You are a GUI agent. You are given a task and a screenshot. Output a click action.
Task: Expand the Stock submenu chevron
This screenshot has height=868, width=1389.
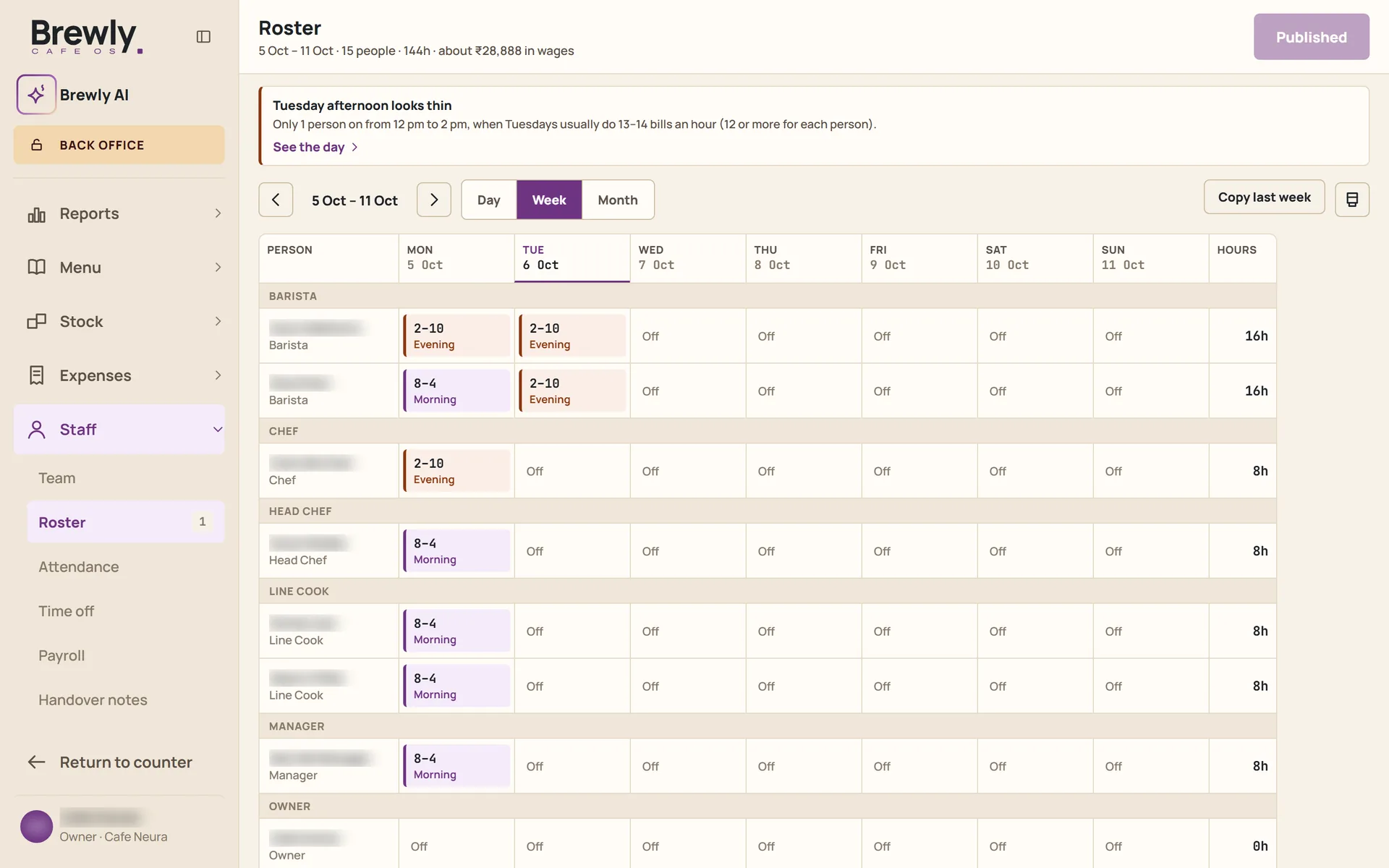click(x=218, y=321)
